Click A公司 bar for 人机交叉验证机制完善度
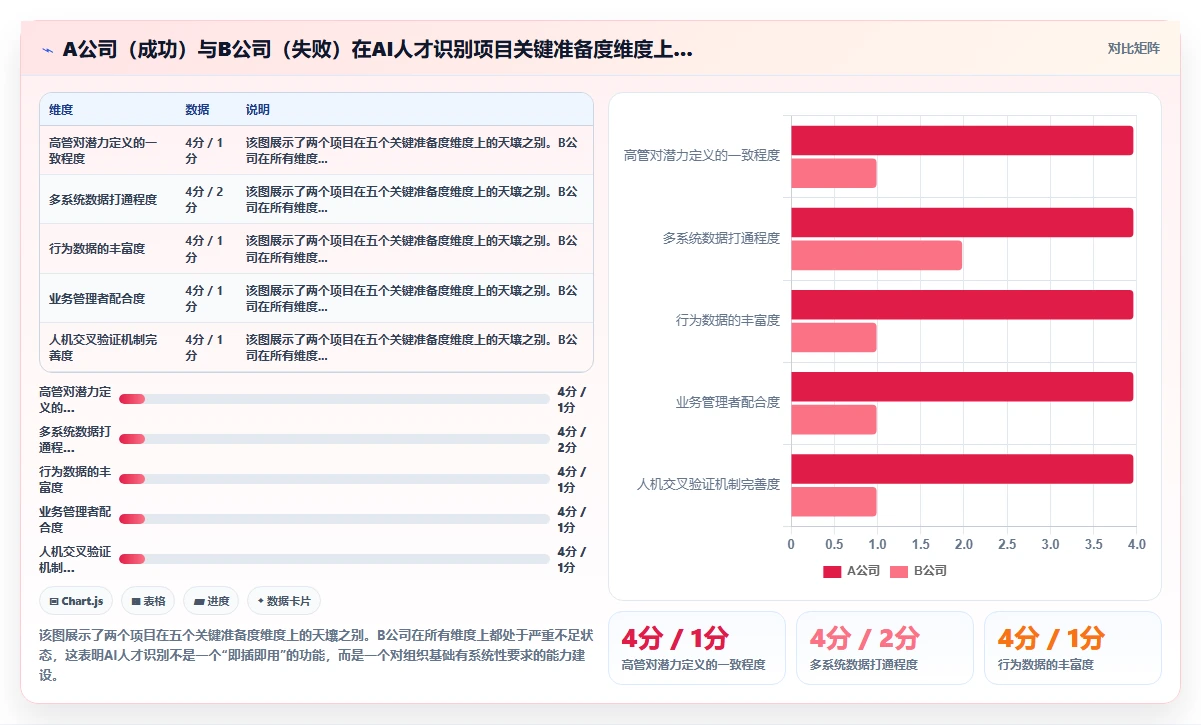The image size is (1201, 725). (x=962, y=469)
